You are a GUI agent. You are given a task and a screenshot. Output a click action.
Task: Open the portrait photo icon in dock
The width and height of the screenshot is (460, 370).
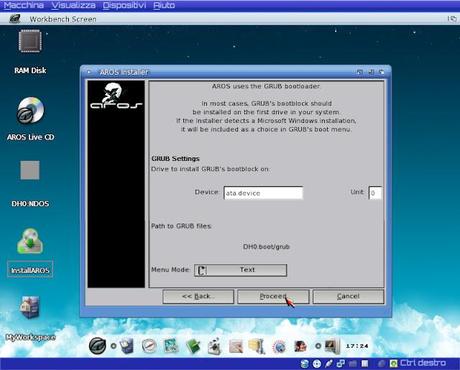pyautogui.click(x=300, y=346)
